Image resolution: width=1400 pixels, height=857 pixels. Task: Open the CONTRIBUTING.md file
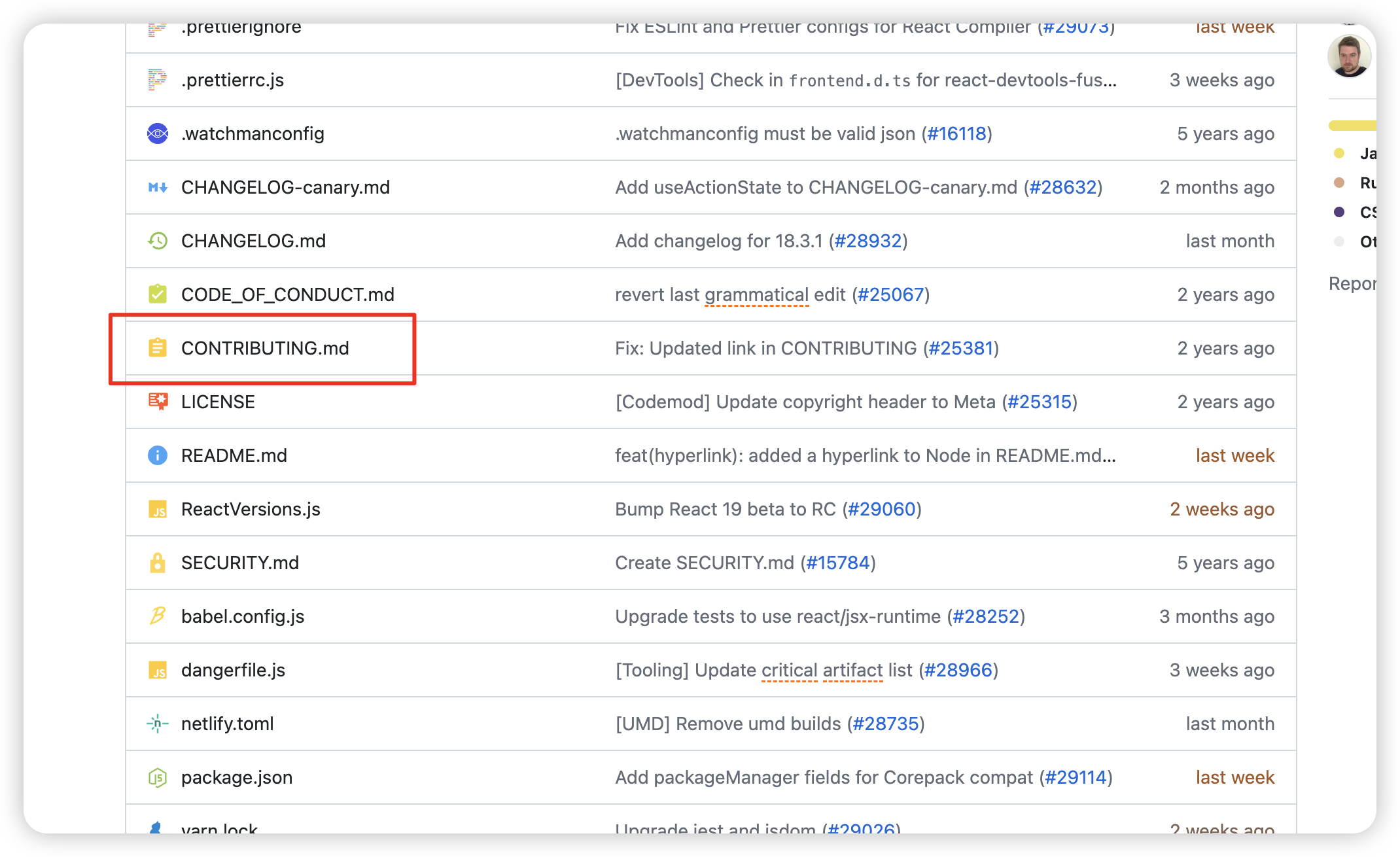[265, 348]
